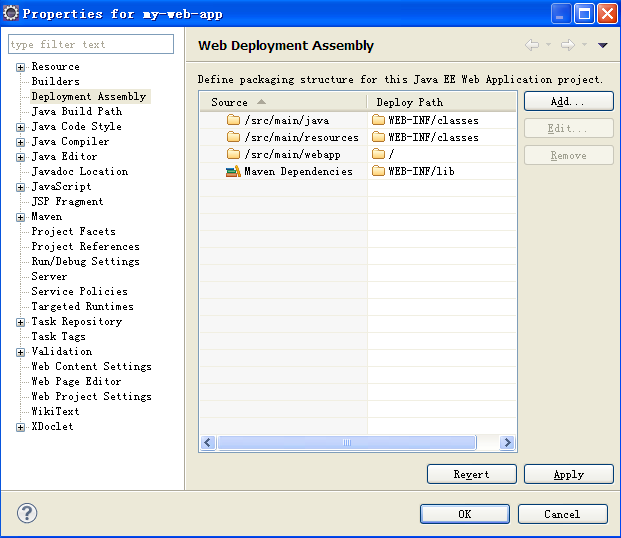Open the forward history dropdown arrow
621x538 pixels.
[585, 44]
